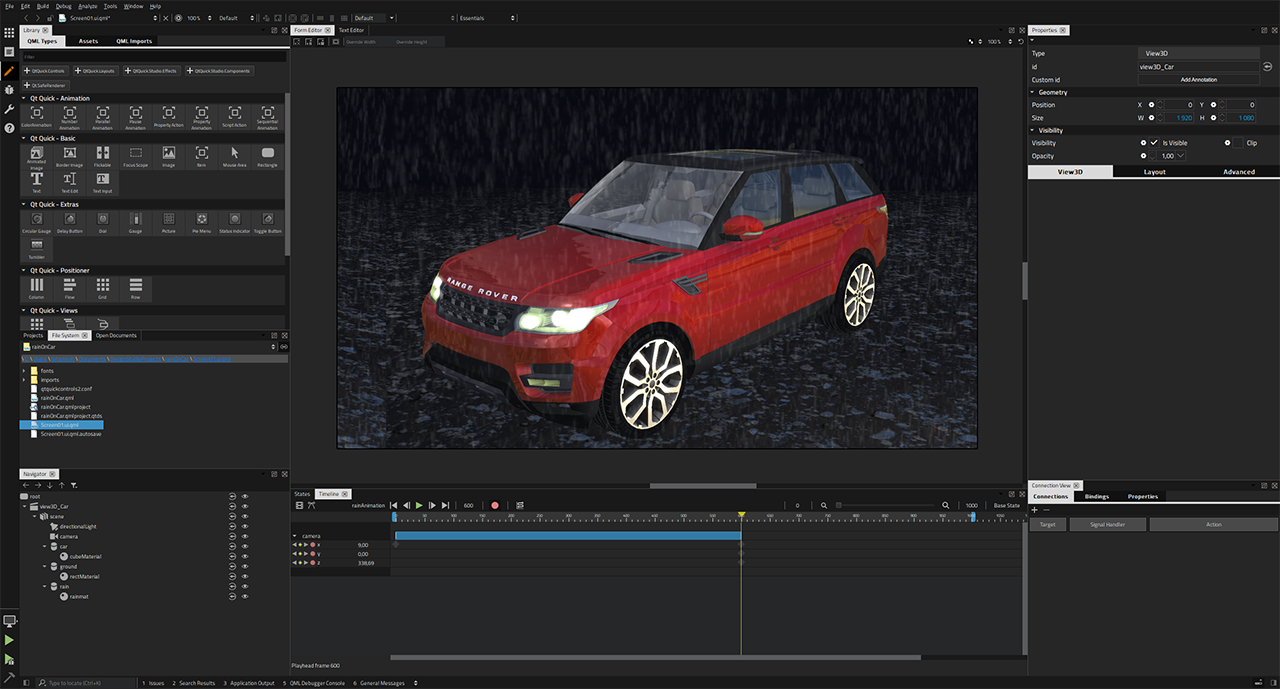This screenshot has height=689, width=1280.
Task: Select the Rectangle component under Qt Quick - Basic
Action: coord(268,157)
